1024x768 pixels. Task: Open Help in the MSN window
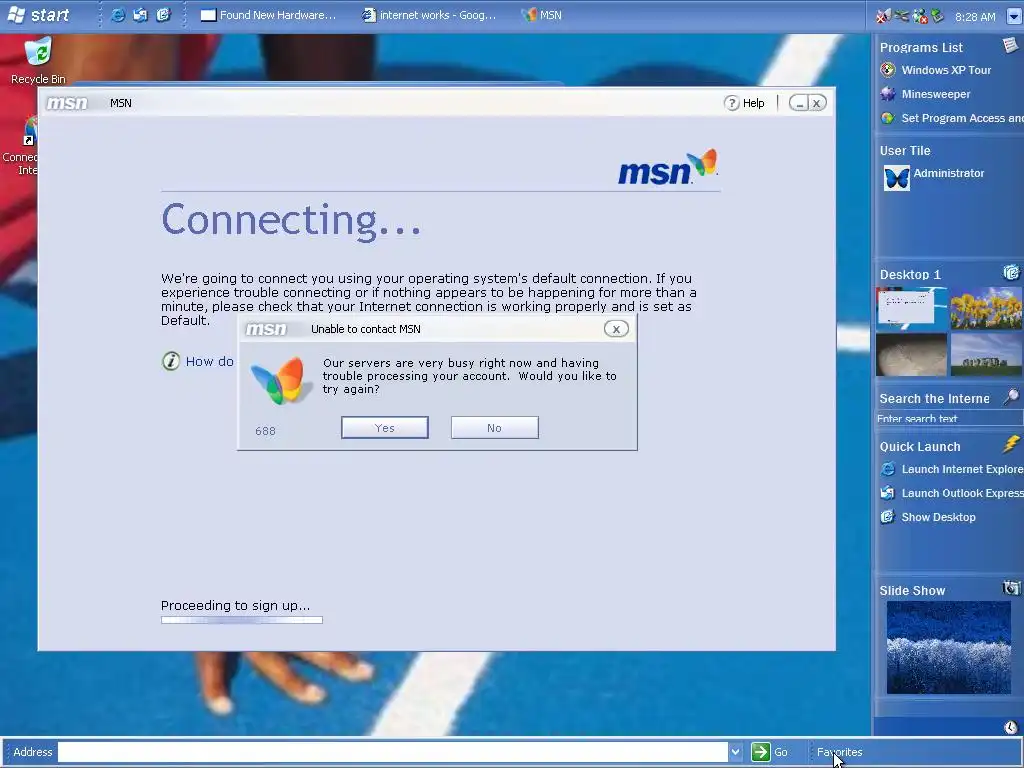[744, 103]
